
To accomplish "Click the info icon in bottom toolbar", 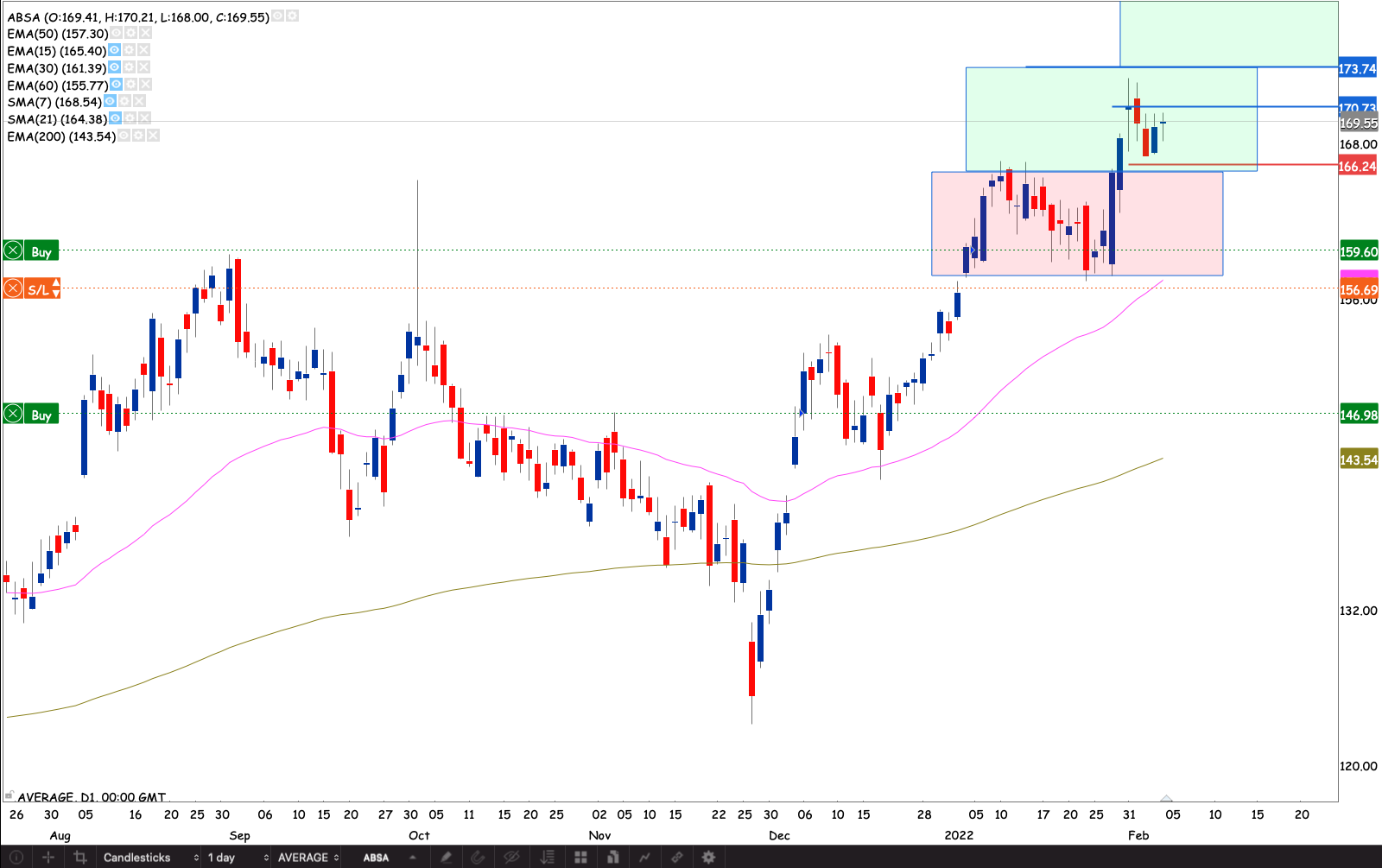I will pos(16,858).
